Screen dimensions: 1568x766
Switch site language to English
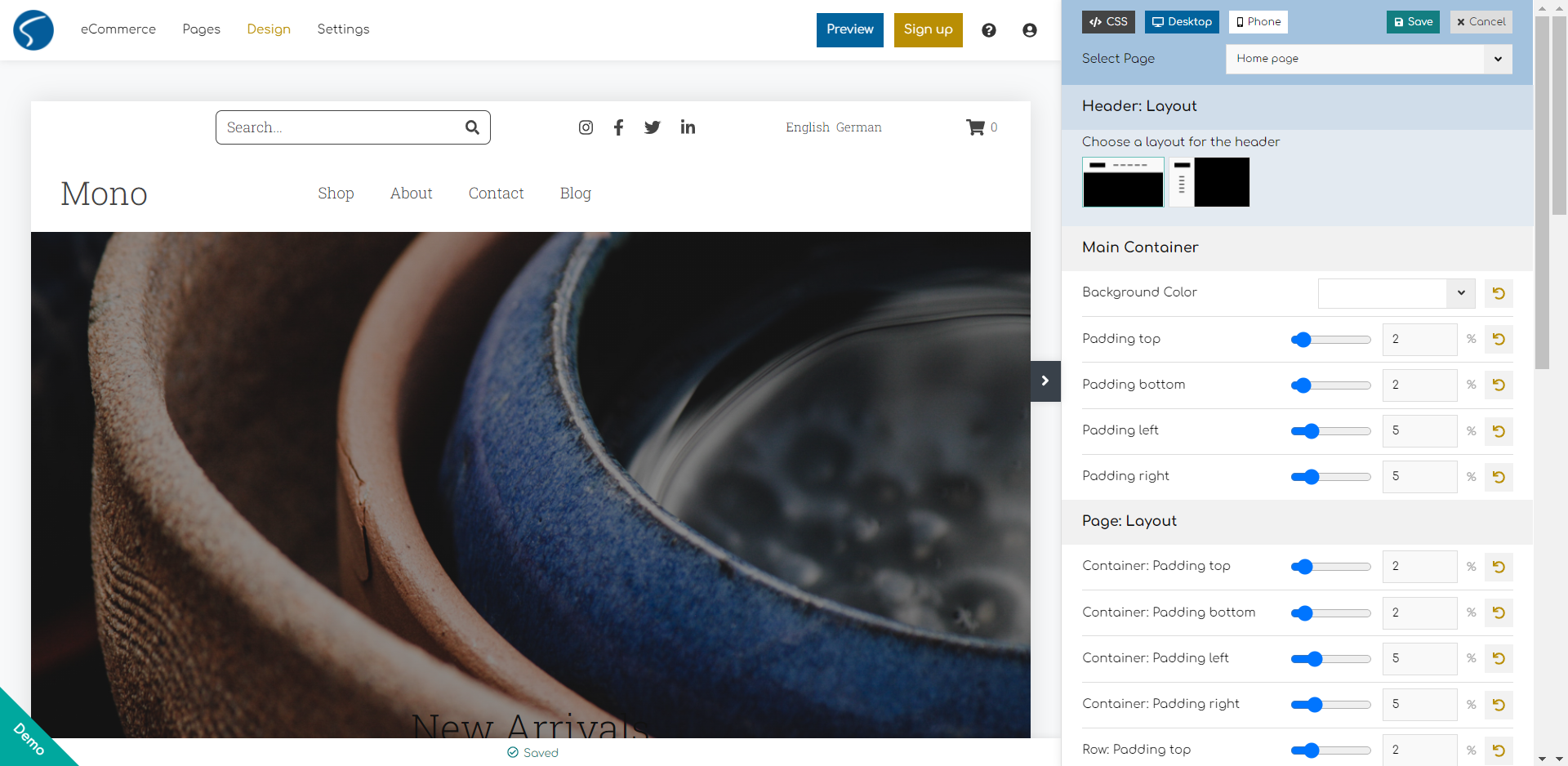coord(808,127)
